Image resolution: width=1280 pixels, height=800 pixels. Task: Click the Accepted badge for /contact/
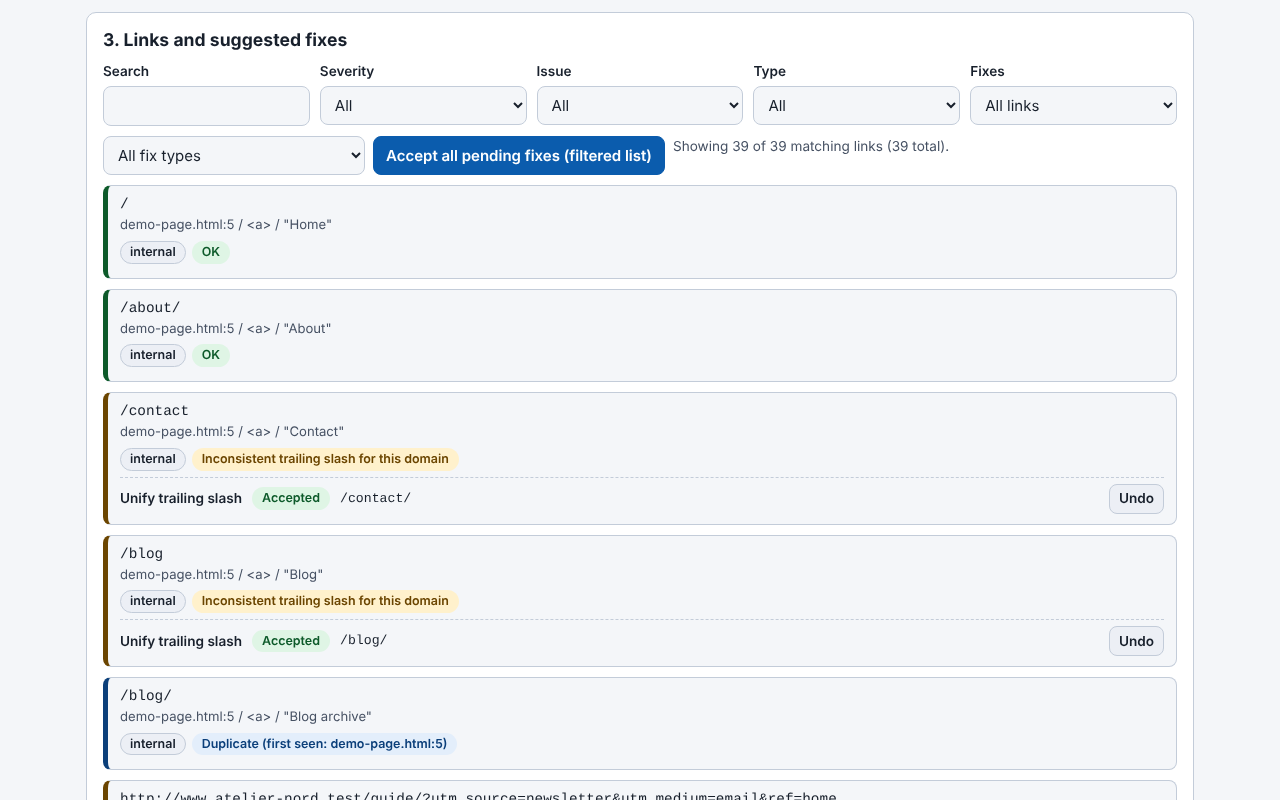(x=291, y=498)
